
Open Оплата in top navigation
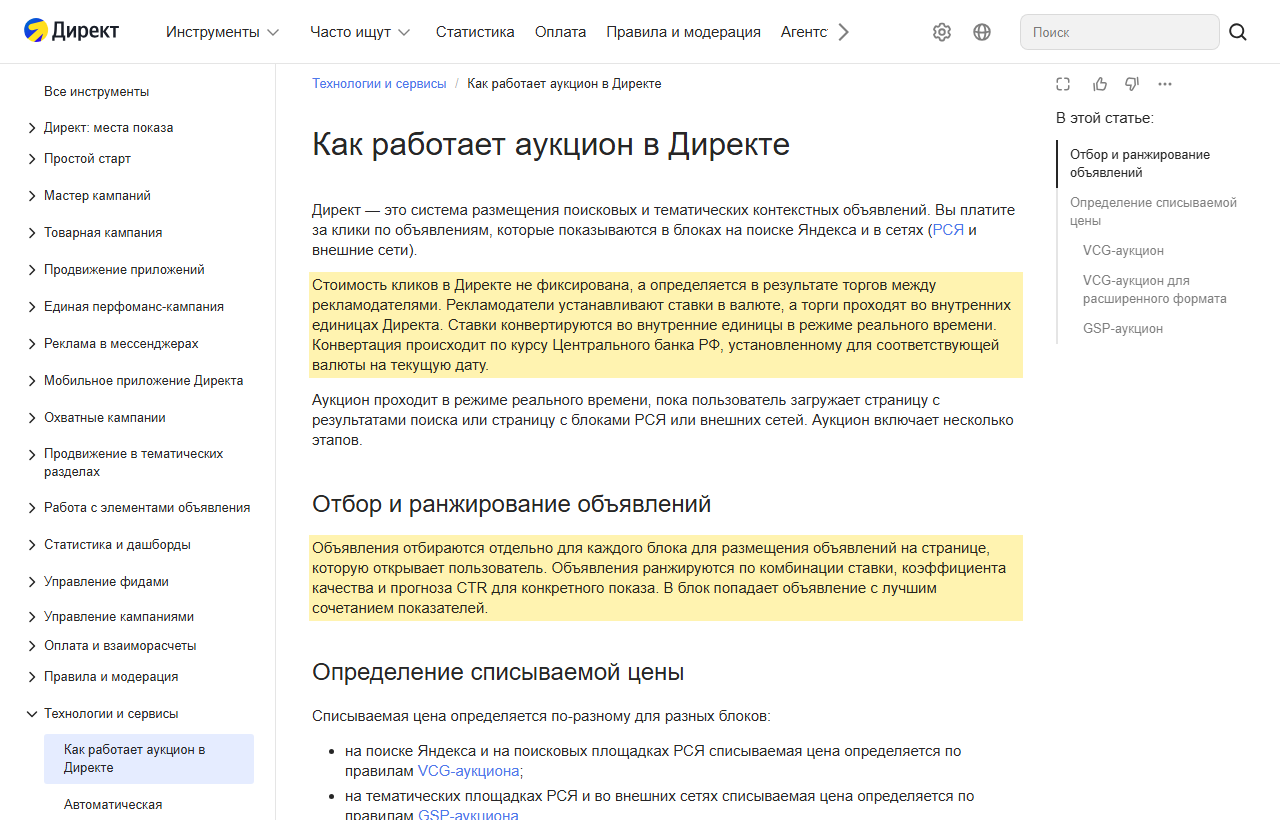(560, 32)
